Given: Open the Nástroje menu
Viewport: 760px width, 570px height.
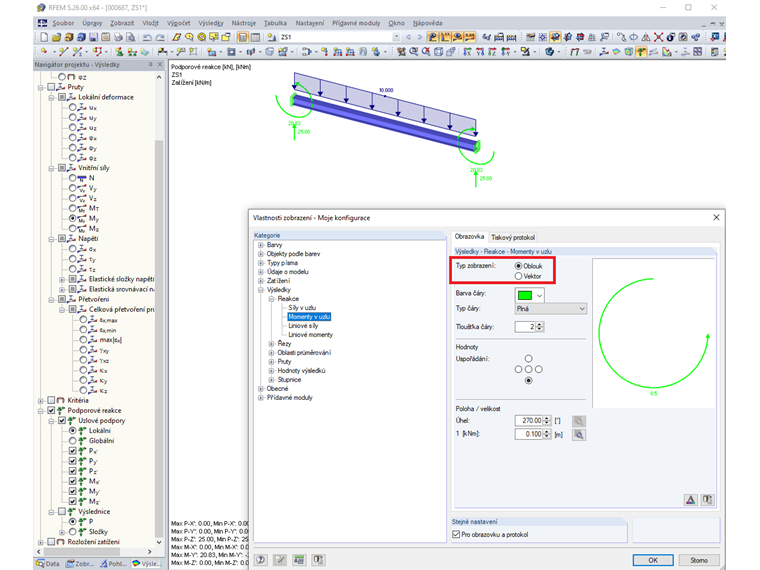Looking at the screenshot, I should (243, 23).
